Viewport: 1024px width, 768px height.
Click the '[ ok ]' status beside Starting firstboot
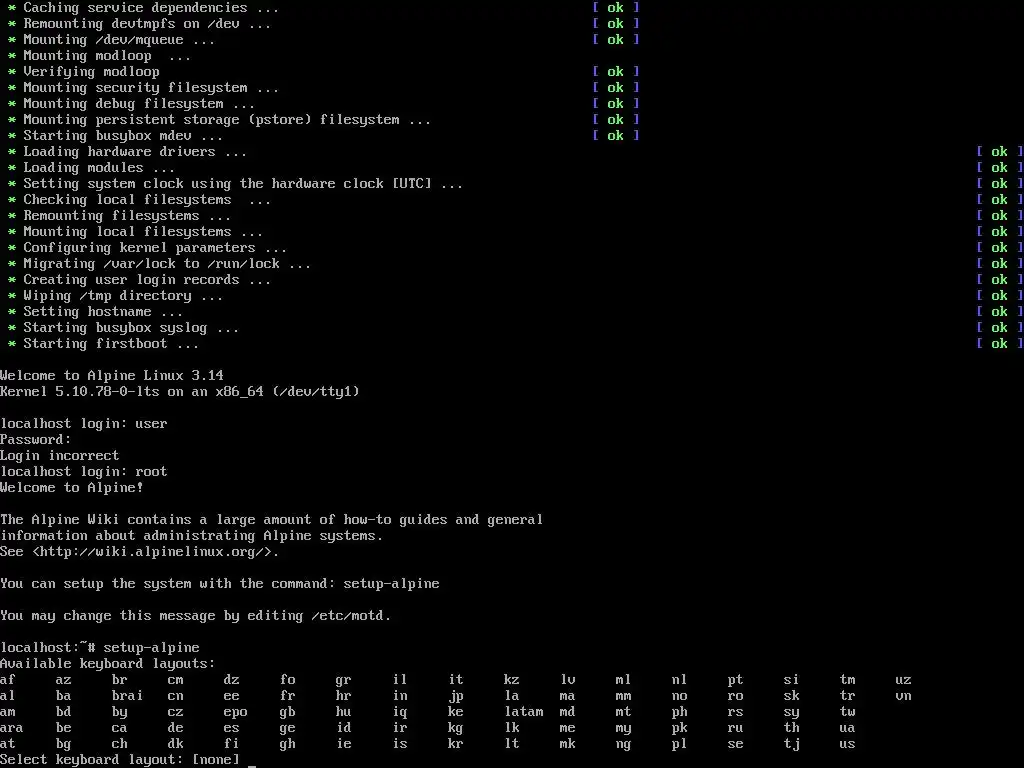click(1000, 344)
